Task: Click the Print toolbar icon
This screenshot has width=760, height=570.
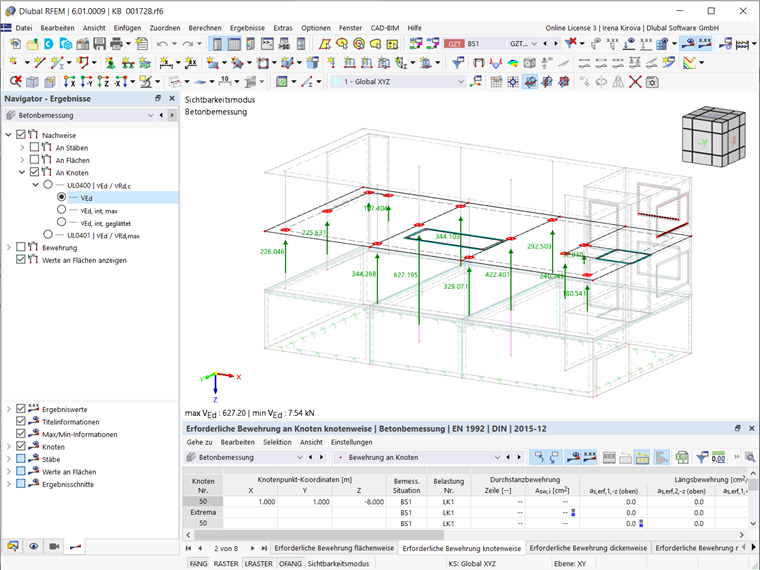Action: coord(116,44)
